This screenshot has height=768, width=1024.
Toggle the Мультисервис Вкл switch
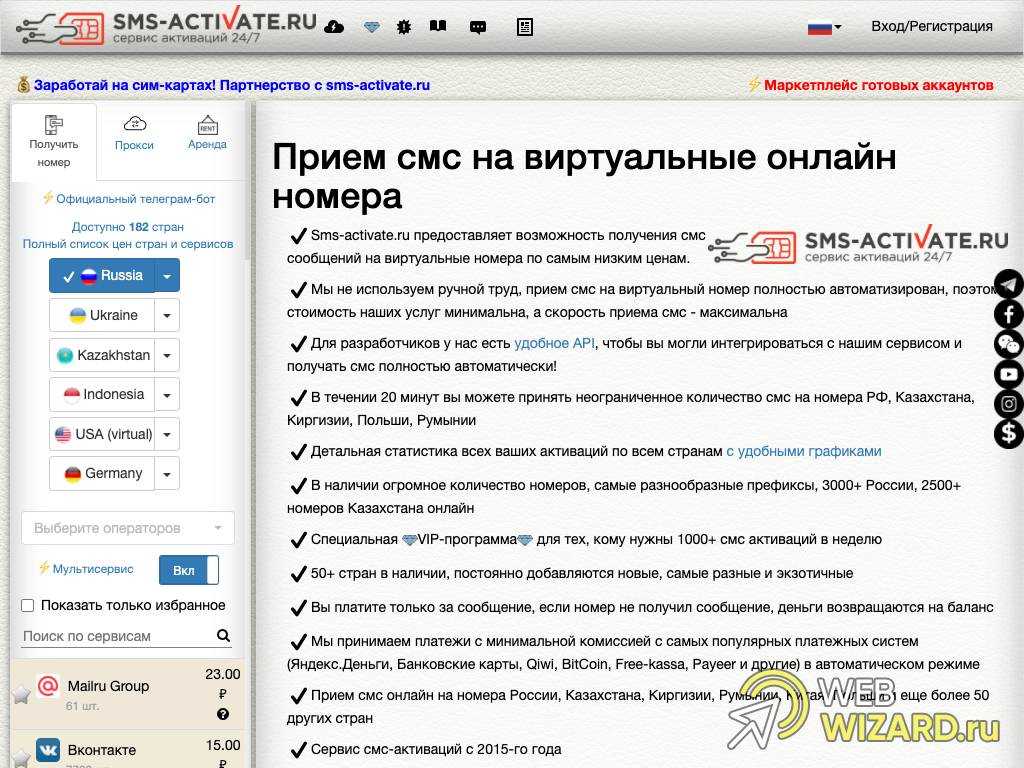pyautogui.click(x=189, y=570)
